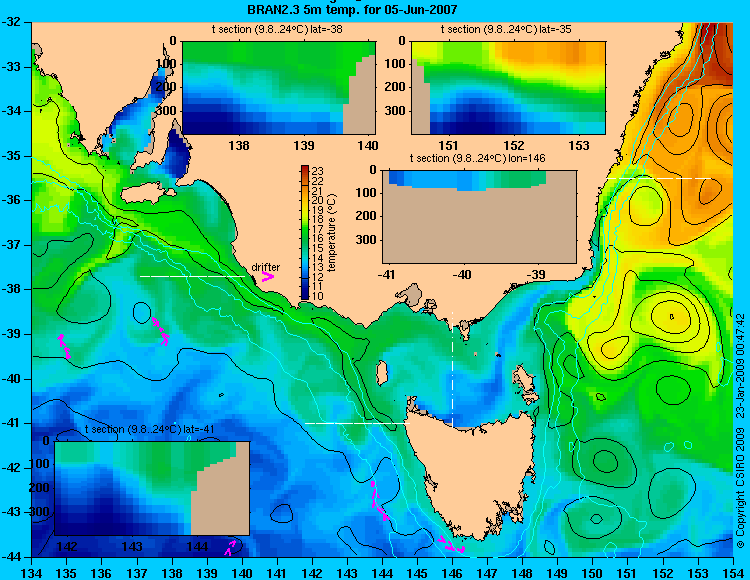Click the magenta drifter arrow beside 'drifter' label

click(267, 277)
